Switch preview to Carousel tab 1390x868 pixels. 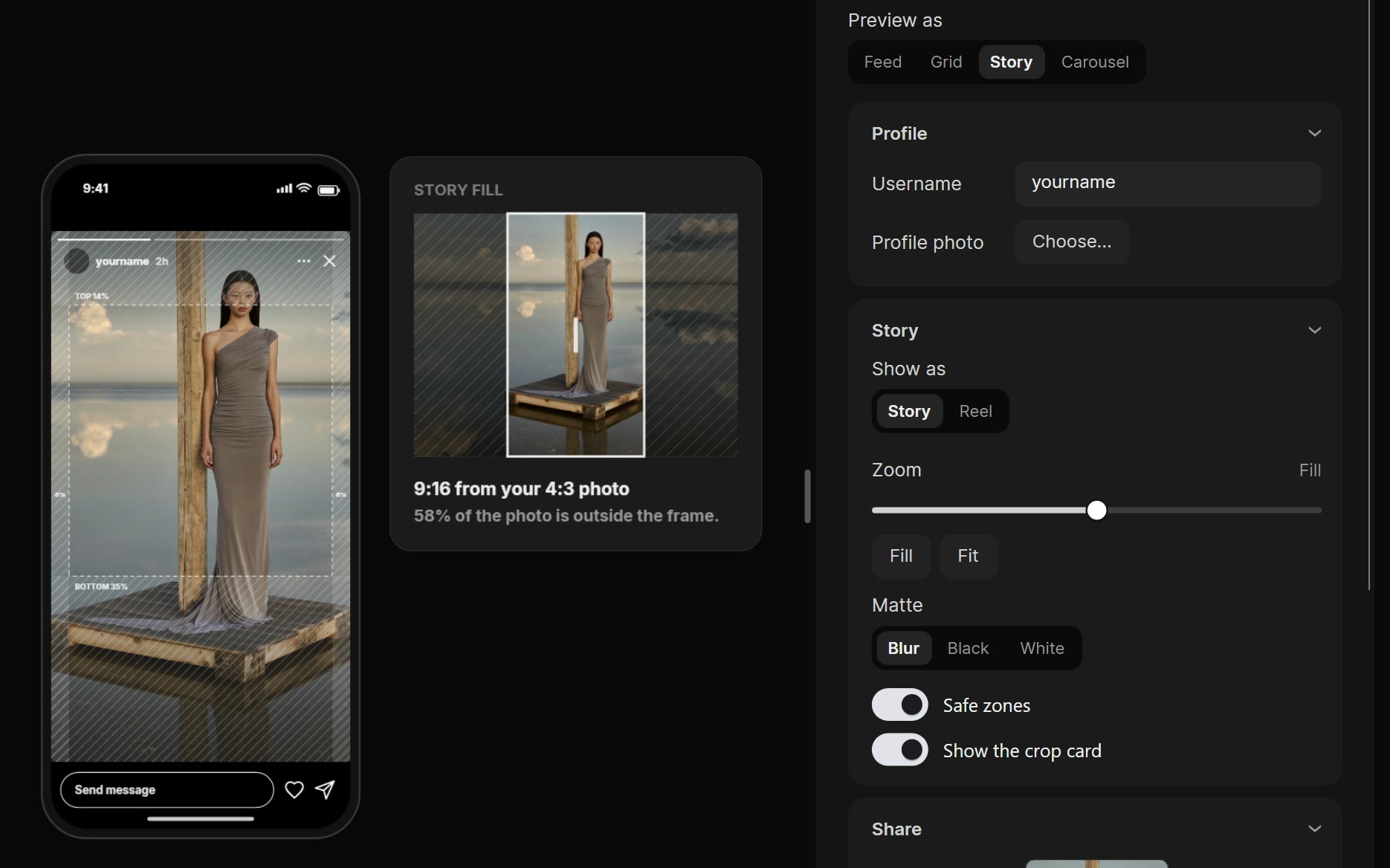(x=1095, y=62)
